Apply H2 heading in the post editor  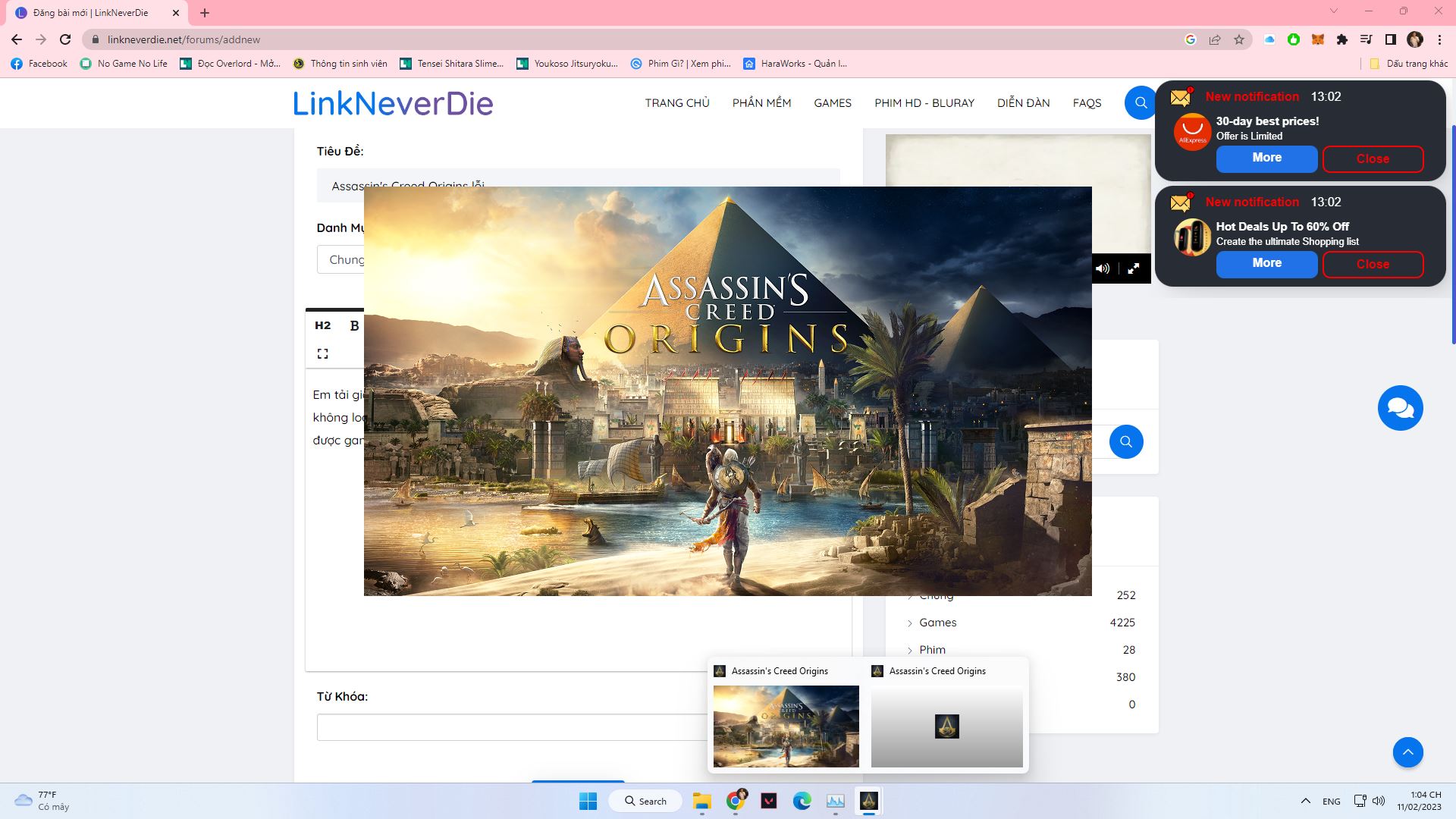point(322,325)
